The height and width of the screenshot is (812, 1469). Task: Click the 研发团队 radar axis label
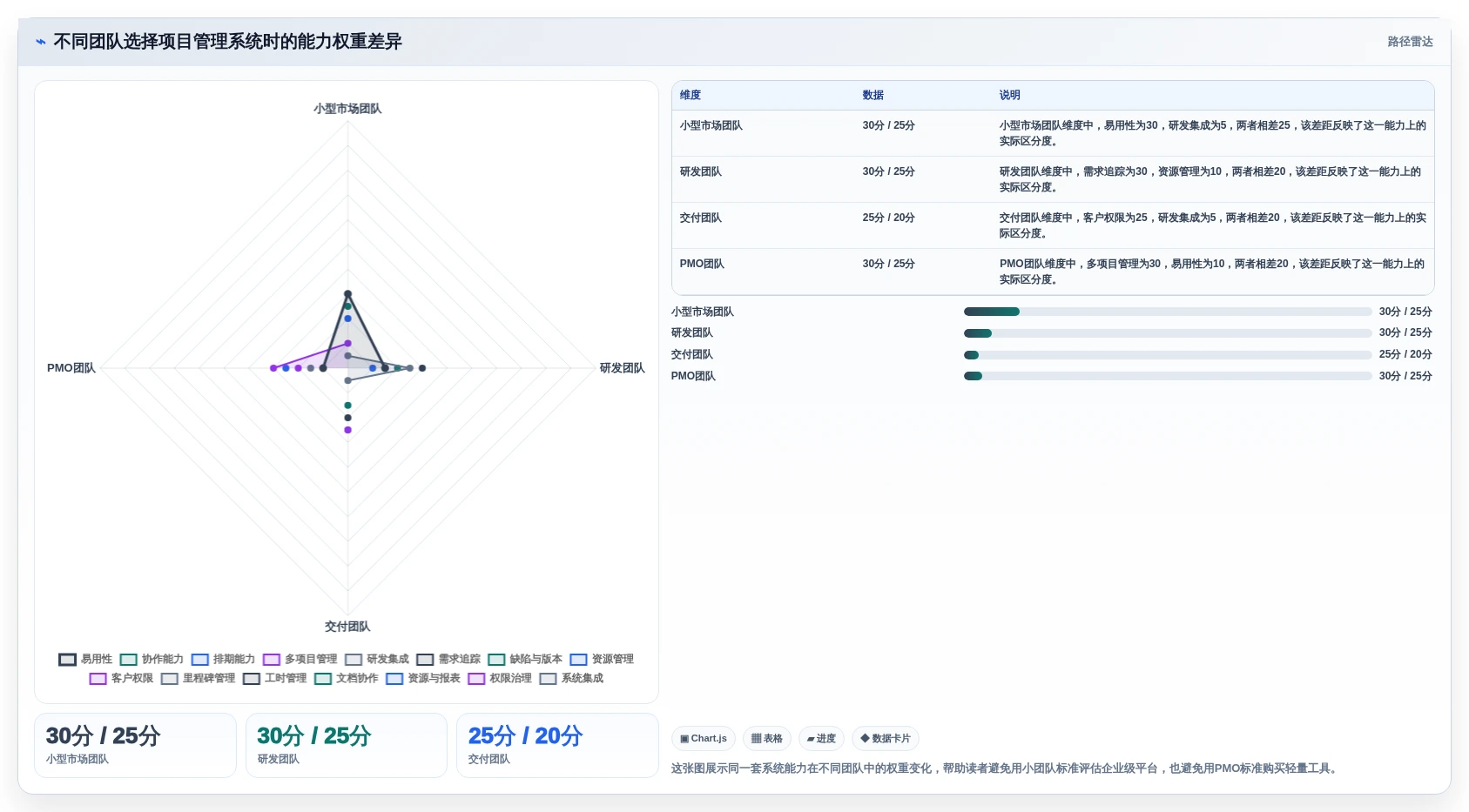pyautogui.click(x=622, y=368)
